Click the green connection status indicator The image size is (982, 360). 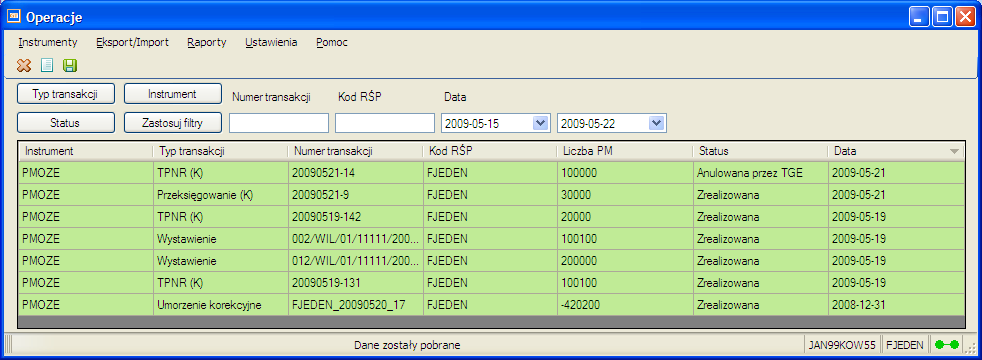[946, 344]
